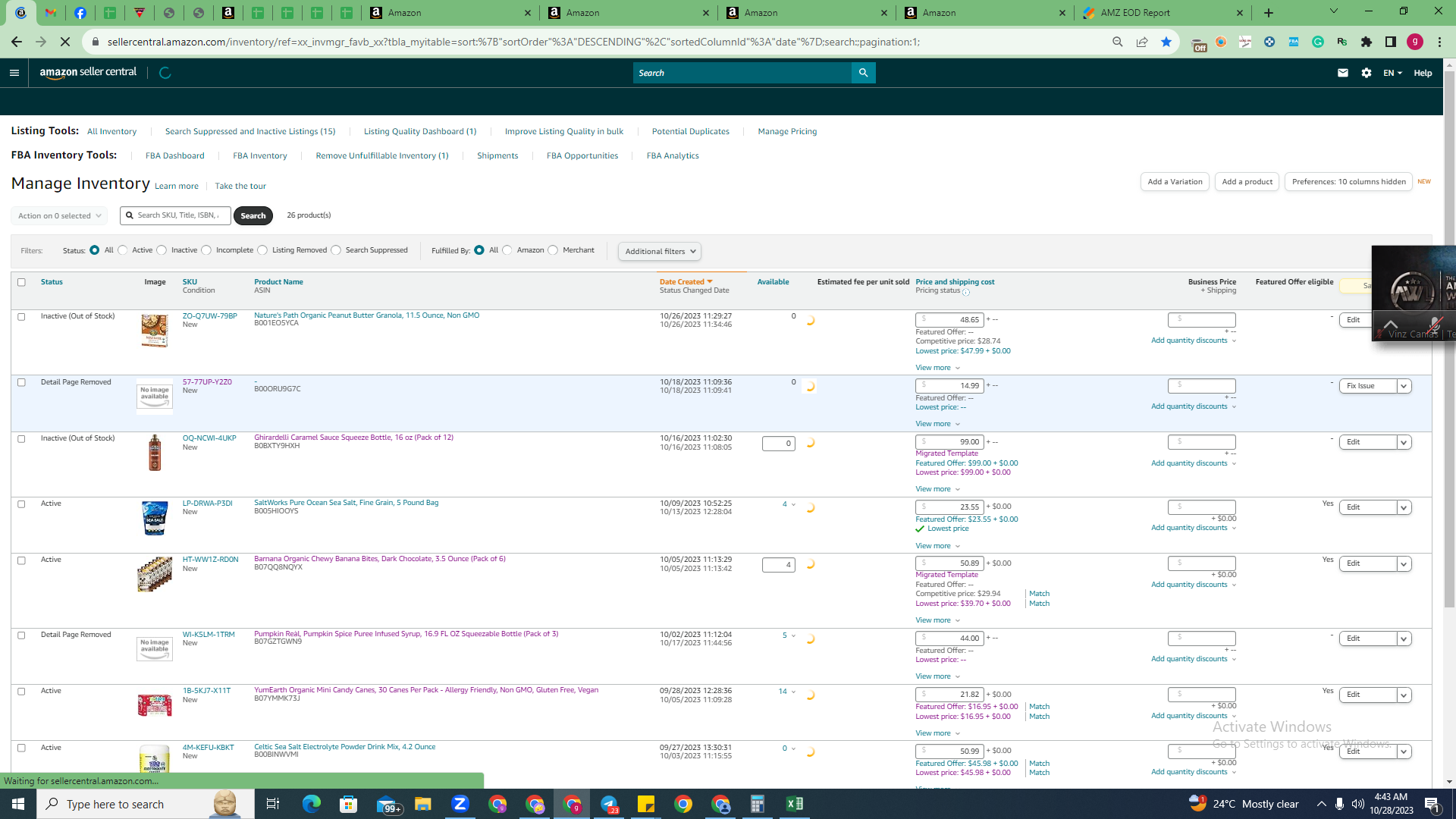Image resolution: width=1456 pixels, height=819 pixels.
Task: Open the browser extensions puzzle icon
Action: (x=1367, y=42)
